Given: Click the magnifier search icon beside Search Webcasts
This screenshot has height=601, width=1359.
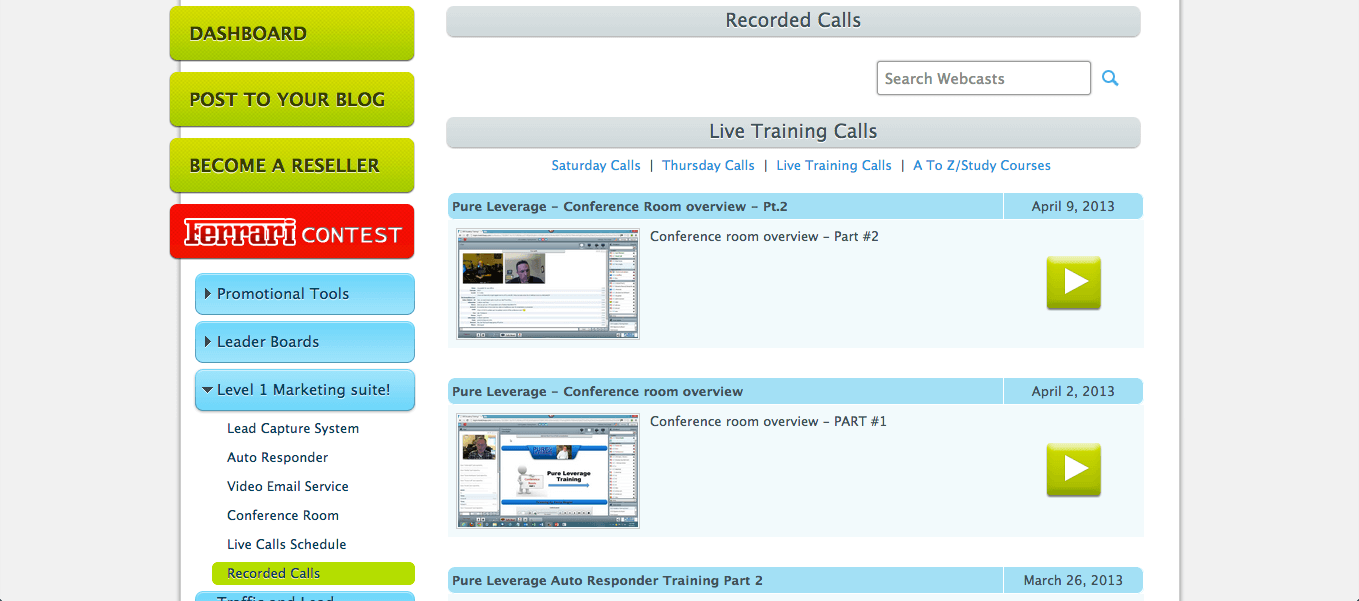Looking at the screenshot, I should click(1110, 78).
